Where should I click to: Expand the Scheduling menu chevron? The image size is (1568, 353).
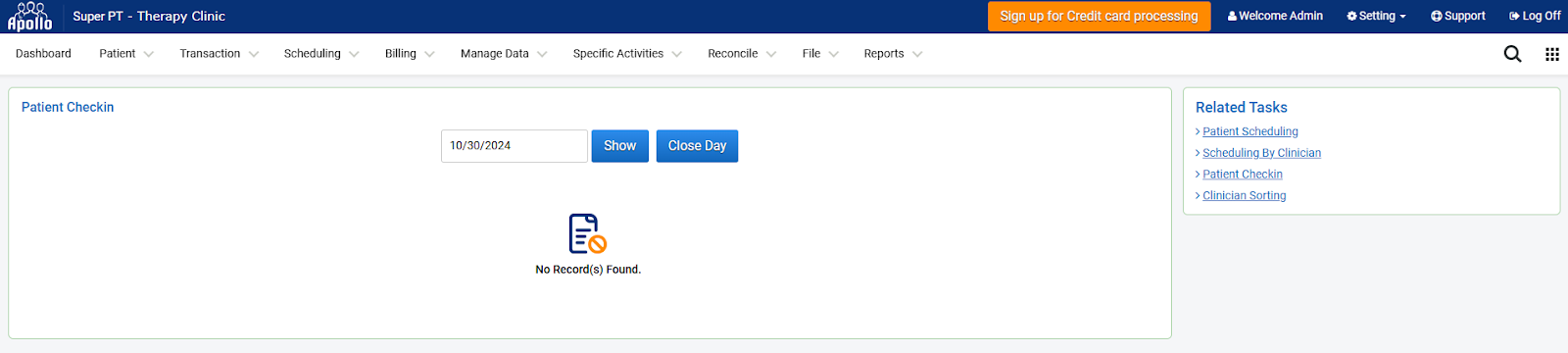click(x=354, y=54)
